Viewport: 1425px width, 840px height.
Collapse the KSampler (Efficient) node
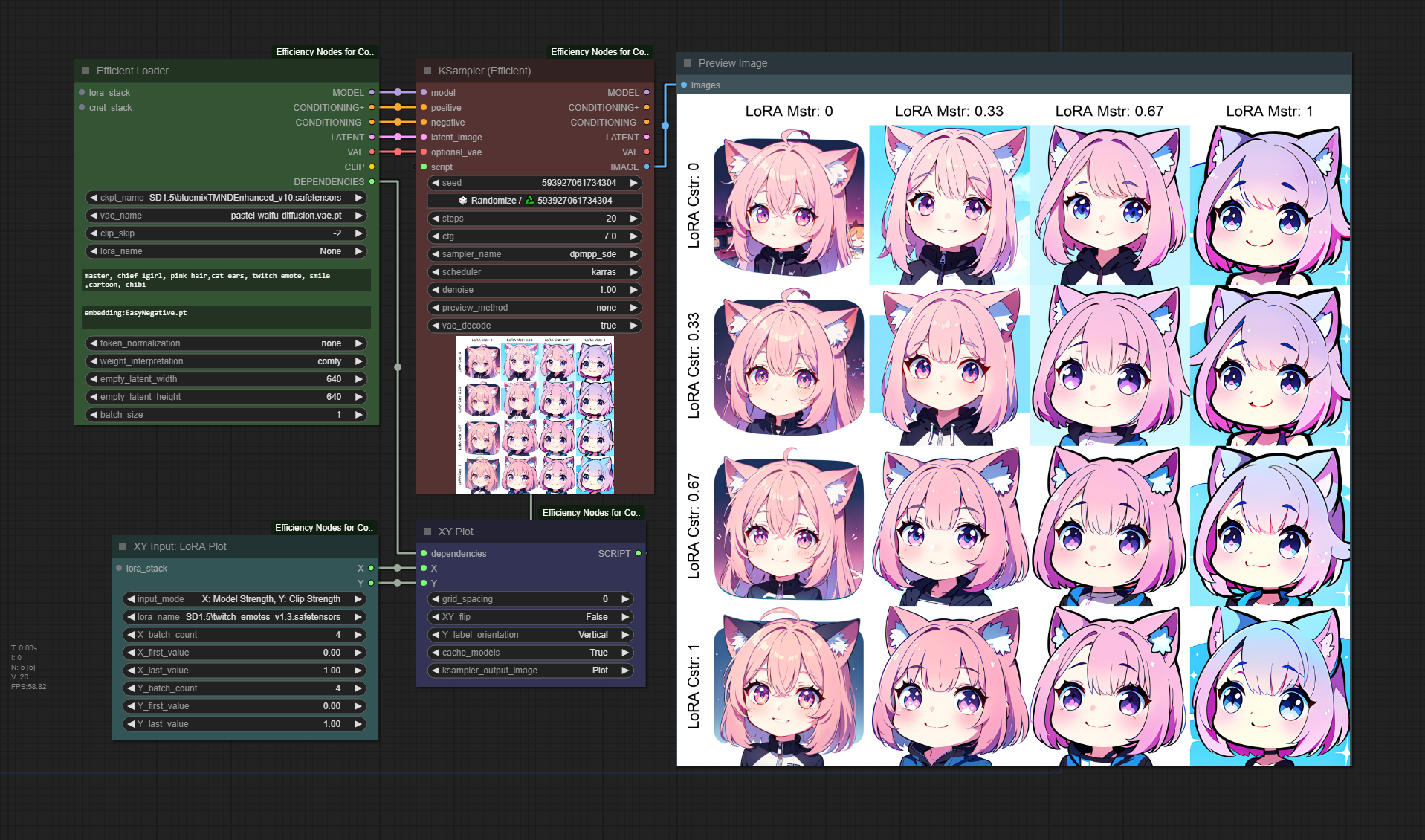(427, 71)
